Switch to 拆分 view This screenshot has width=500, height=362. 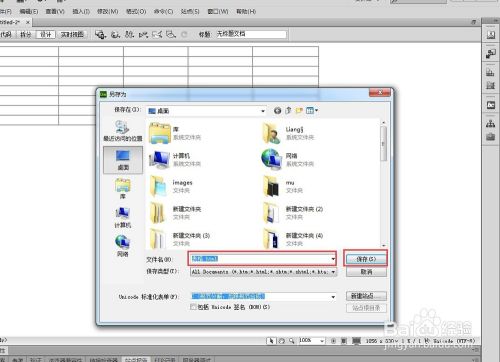[x=25, y=34]
